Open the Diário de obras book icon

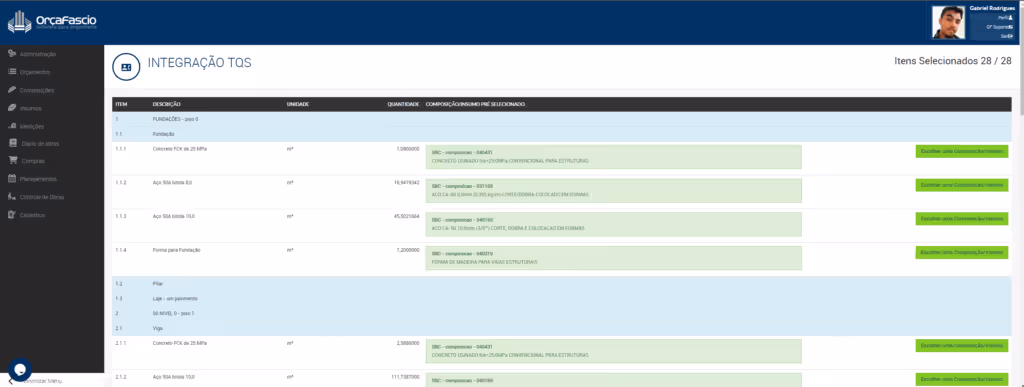click(x=12, y=143)
